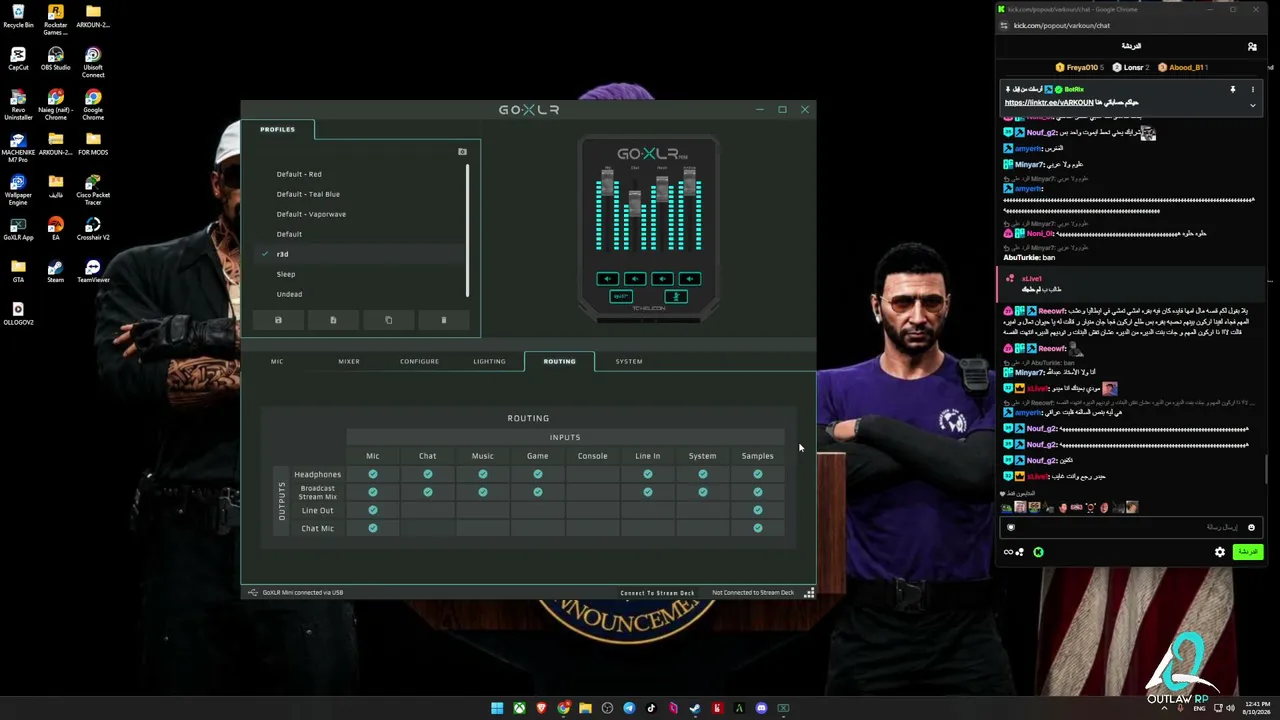Open the Windows Start menu
This screenshot has width=1280, height=720.
click(x=497, y=708)
